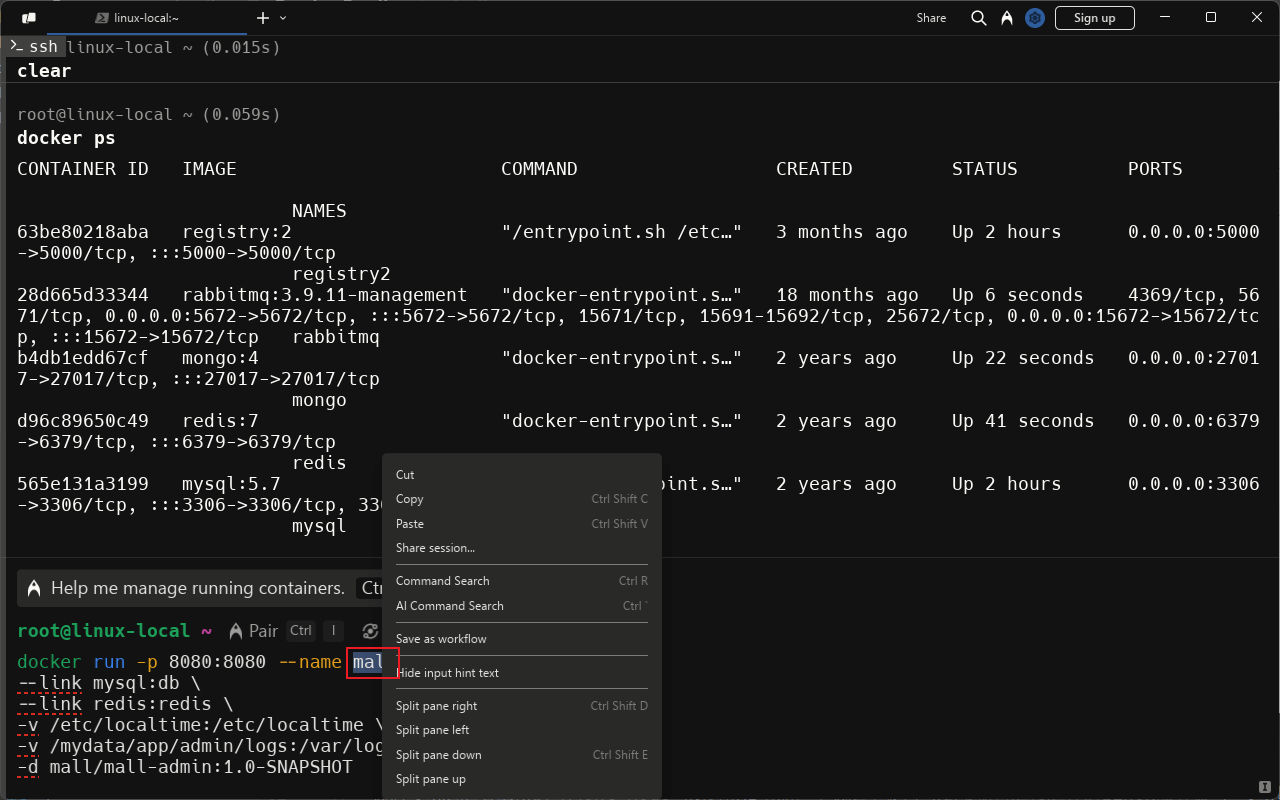Choose Save as workflow option

441,639
